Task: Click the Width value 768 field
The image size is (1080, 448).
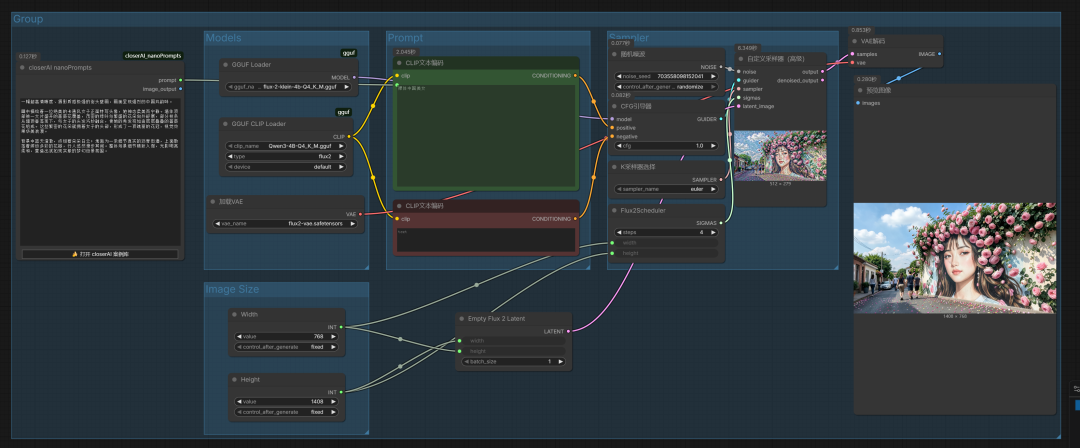Action: point(287,337)
